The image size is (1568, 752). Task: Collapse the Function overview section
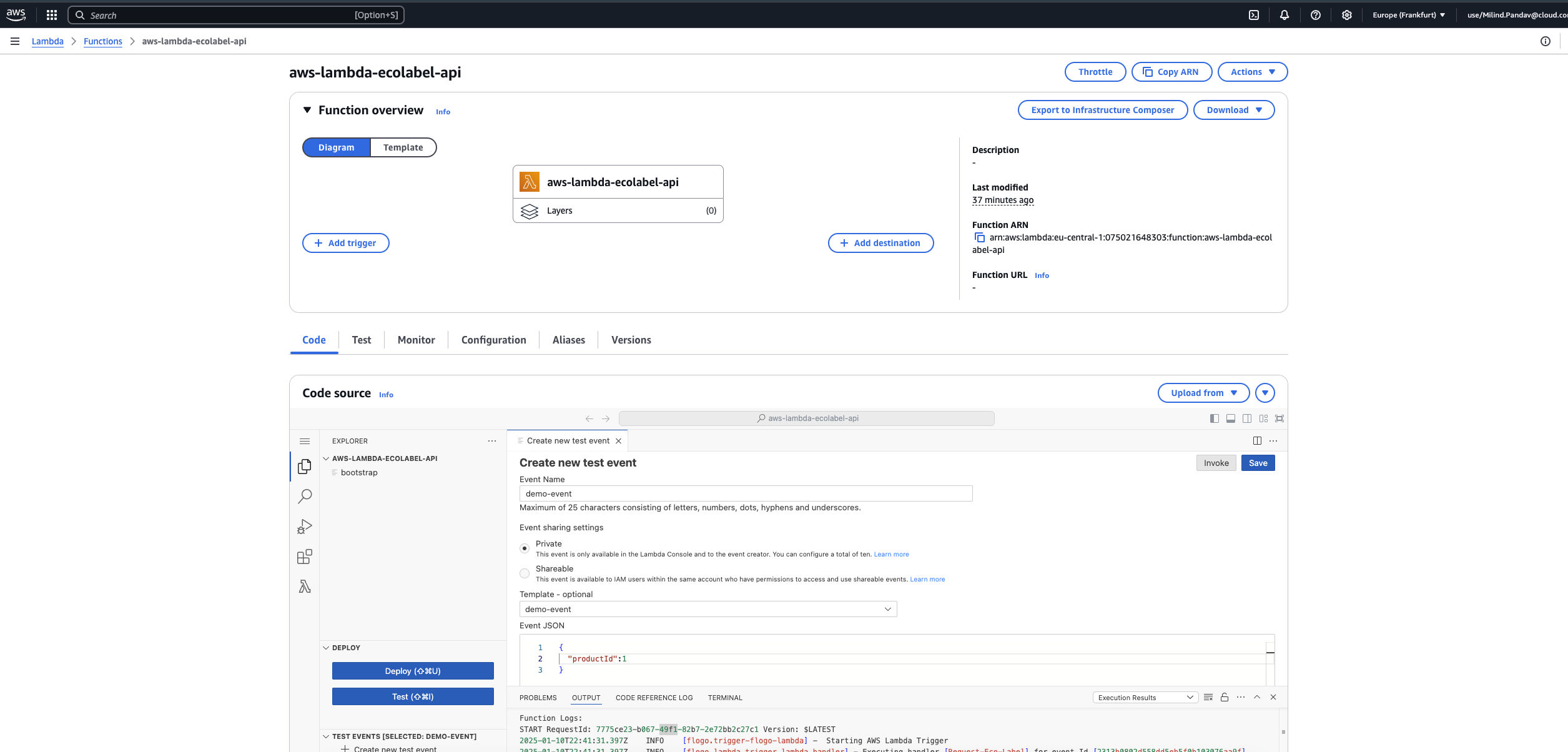[307, 110]
